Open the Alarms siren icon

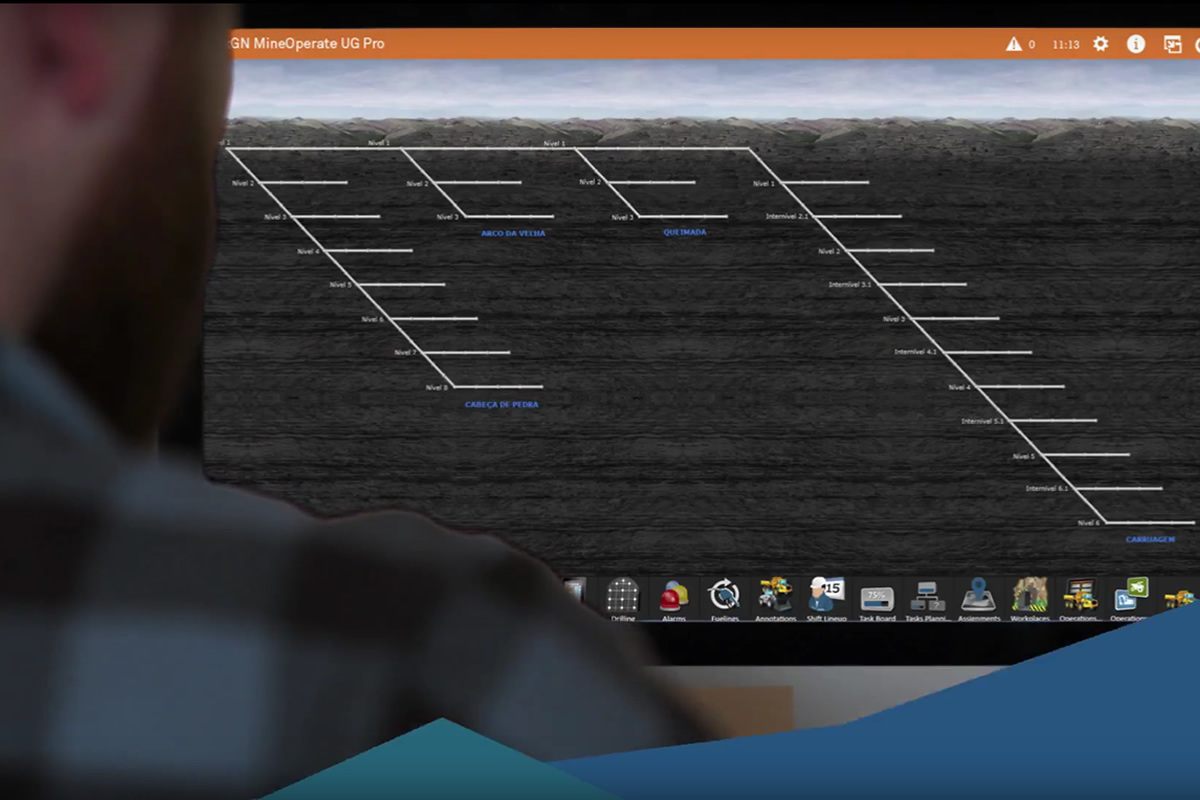[x=673, y=597]
